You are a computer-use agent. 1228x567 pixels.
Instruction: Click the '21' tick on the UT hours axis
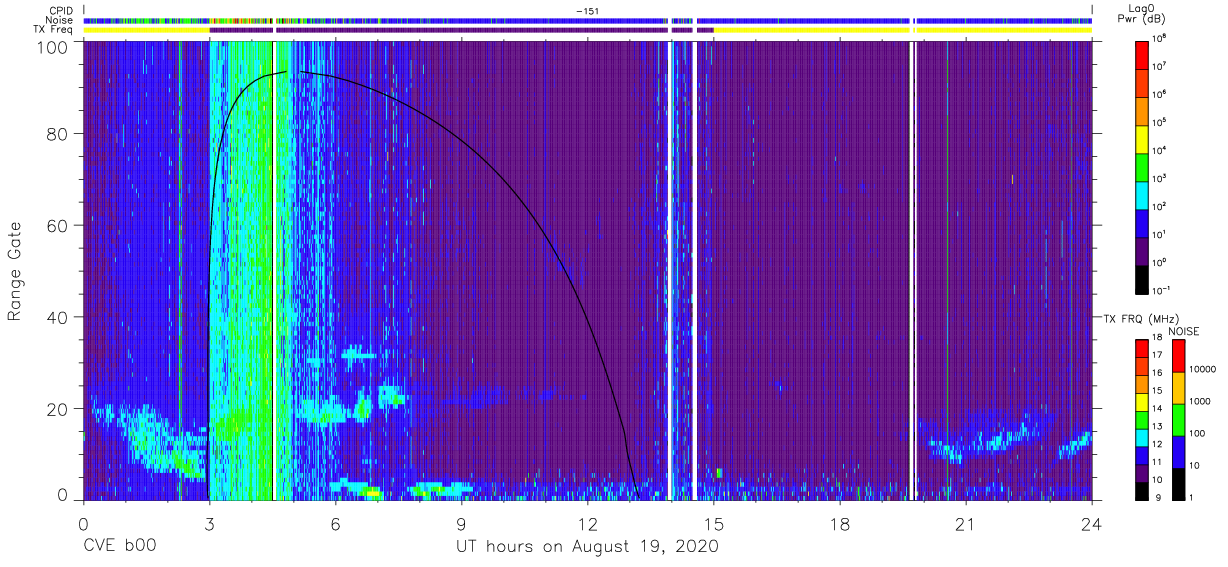(966, 523)
